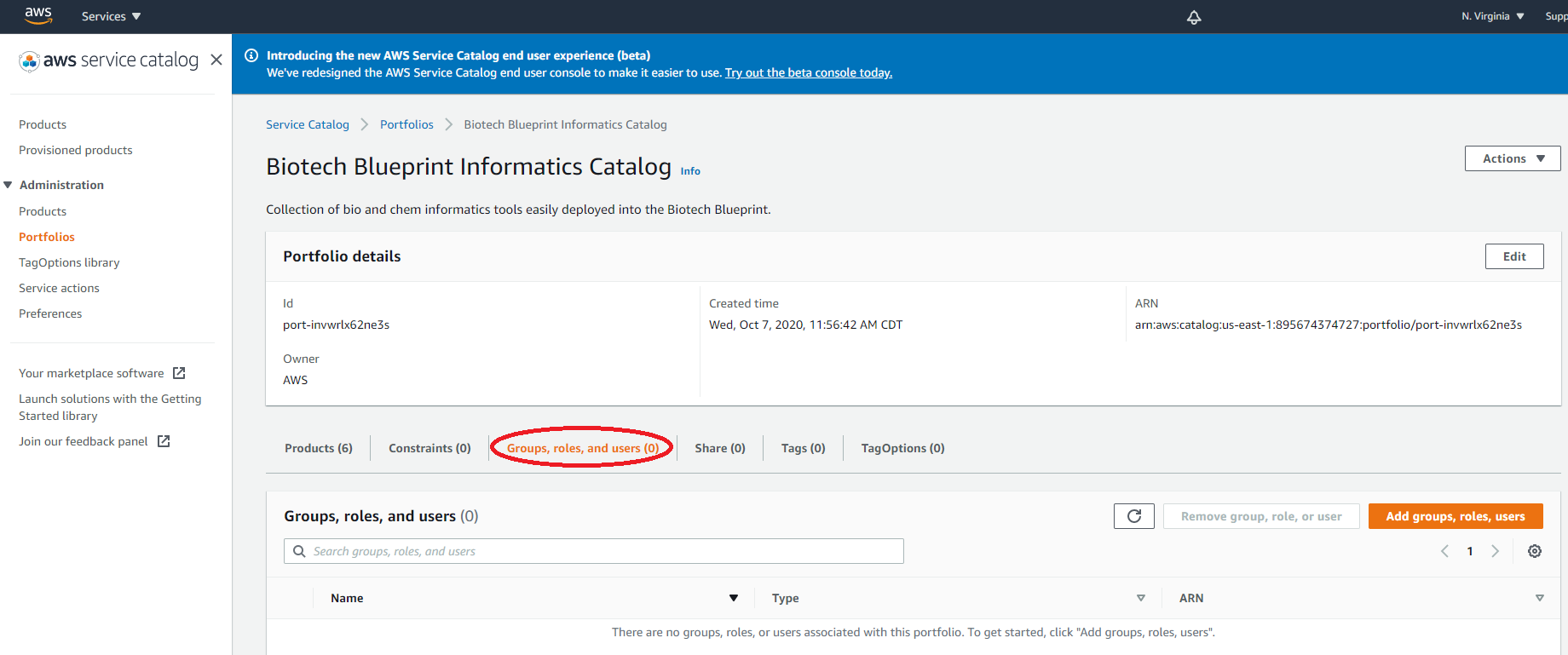The width and height of the screenshot is (1568, 655).
Task: Open Preferences in the sidebar
Action: tap(50, 313)
